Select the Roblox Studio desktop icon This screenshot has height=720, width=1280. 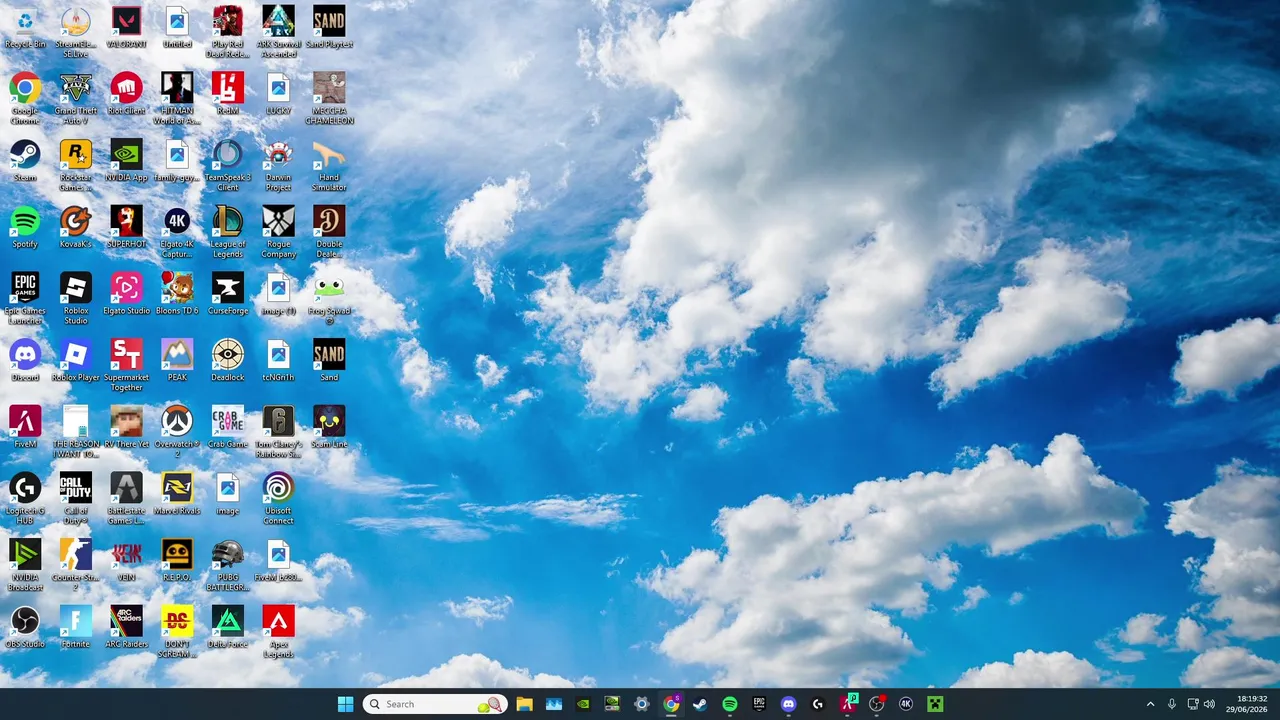pos(76,300)
